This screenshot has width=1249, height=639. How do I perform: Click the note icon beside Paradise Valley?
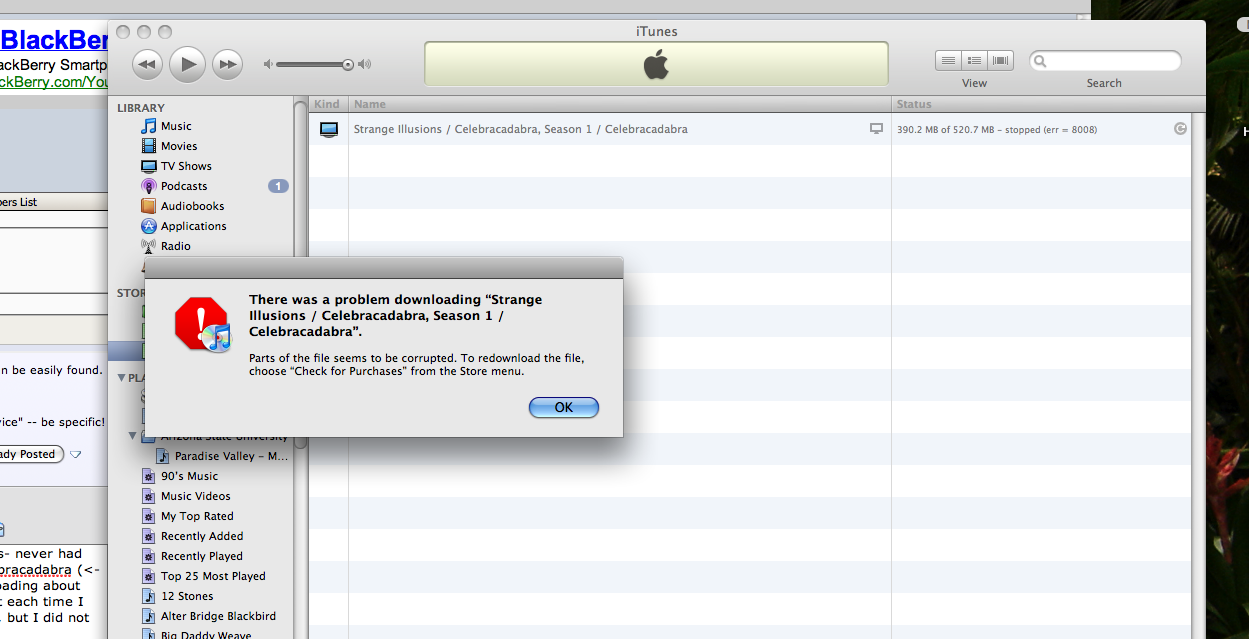pyautogui.click(x=164, y=456)
